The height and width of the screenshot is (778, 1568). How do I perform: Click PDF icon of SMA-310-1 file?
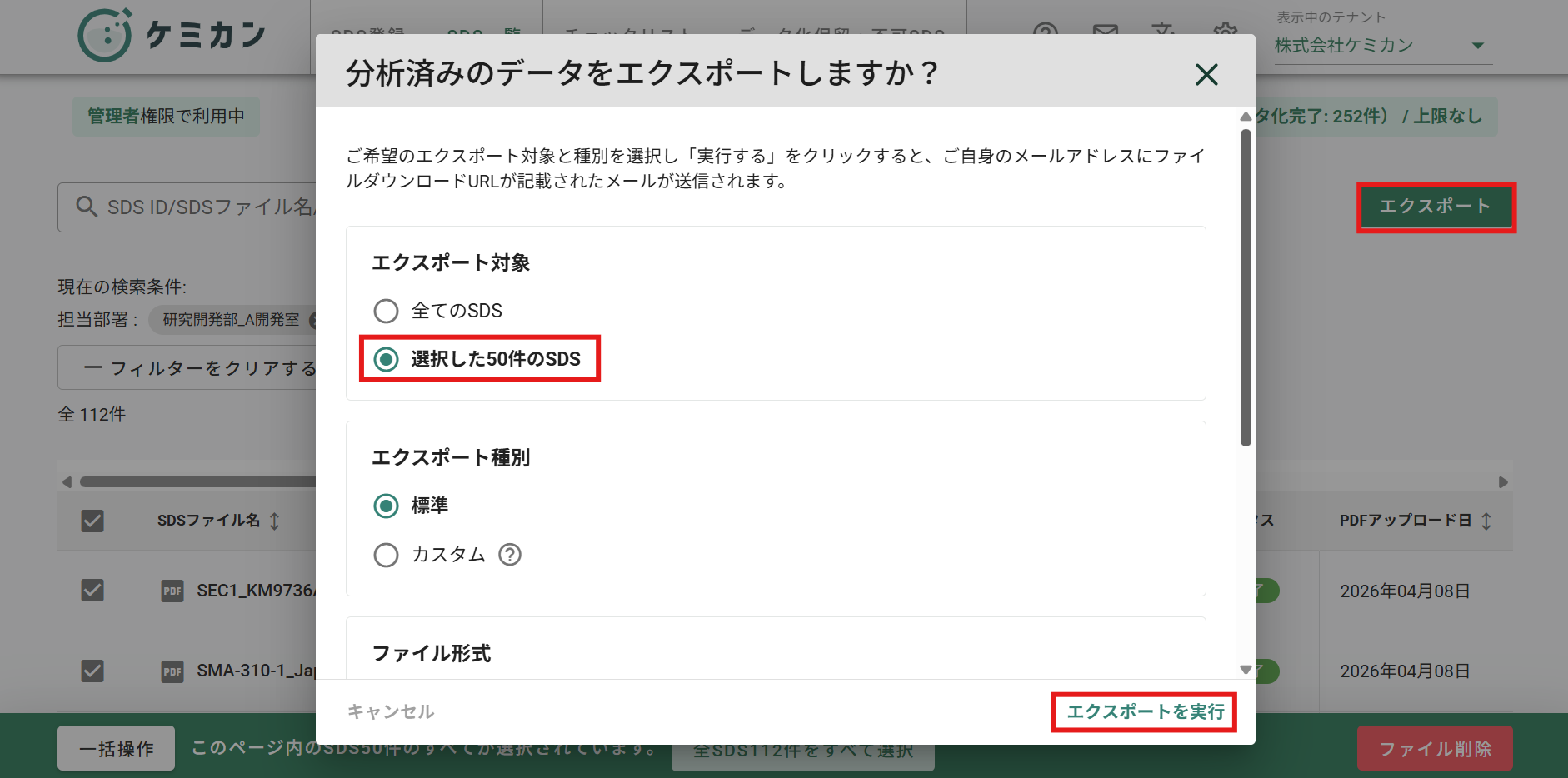tap(172, 671)
